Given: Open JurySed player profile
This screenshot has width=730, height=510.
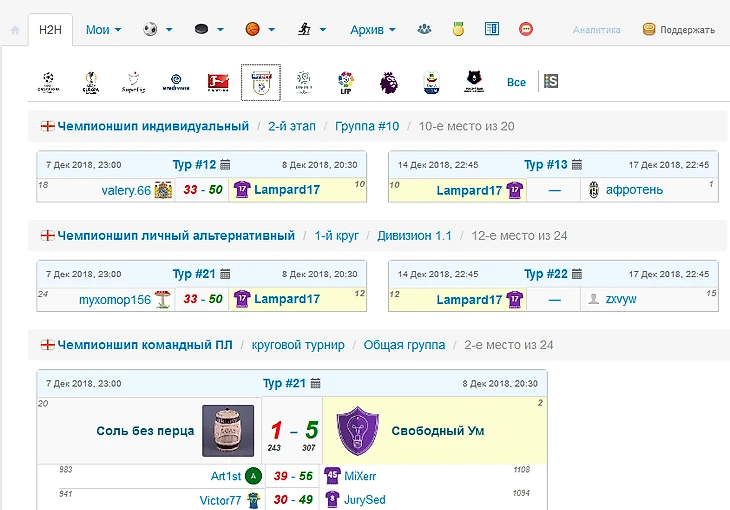Looking at the screenshot, I should tap(365, 500).
